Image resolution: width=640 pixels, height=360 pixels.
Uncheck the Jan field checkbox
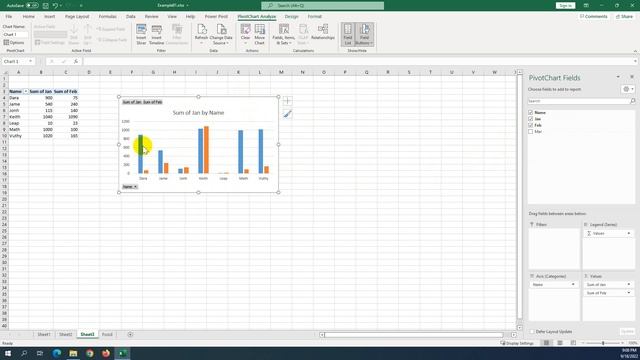tap(531, 119)
